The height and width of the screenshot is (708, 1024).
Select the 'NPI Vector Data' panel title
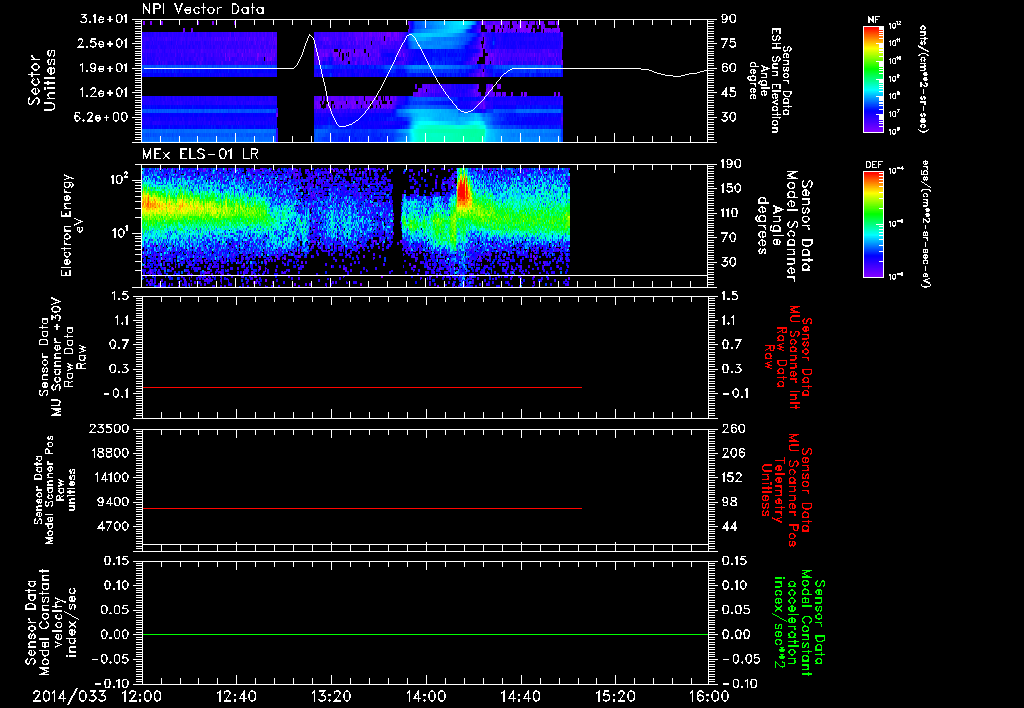[203, 9]
